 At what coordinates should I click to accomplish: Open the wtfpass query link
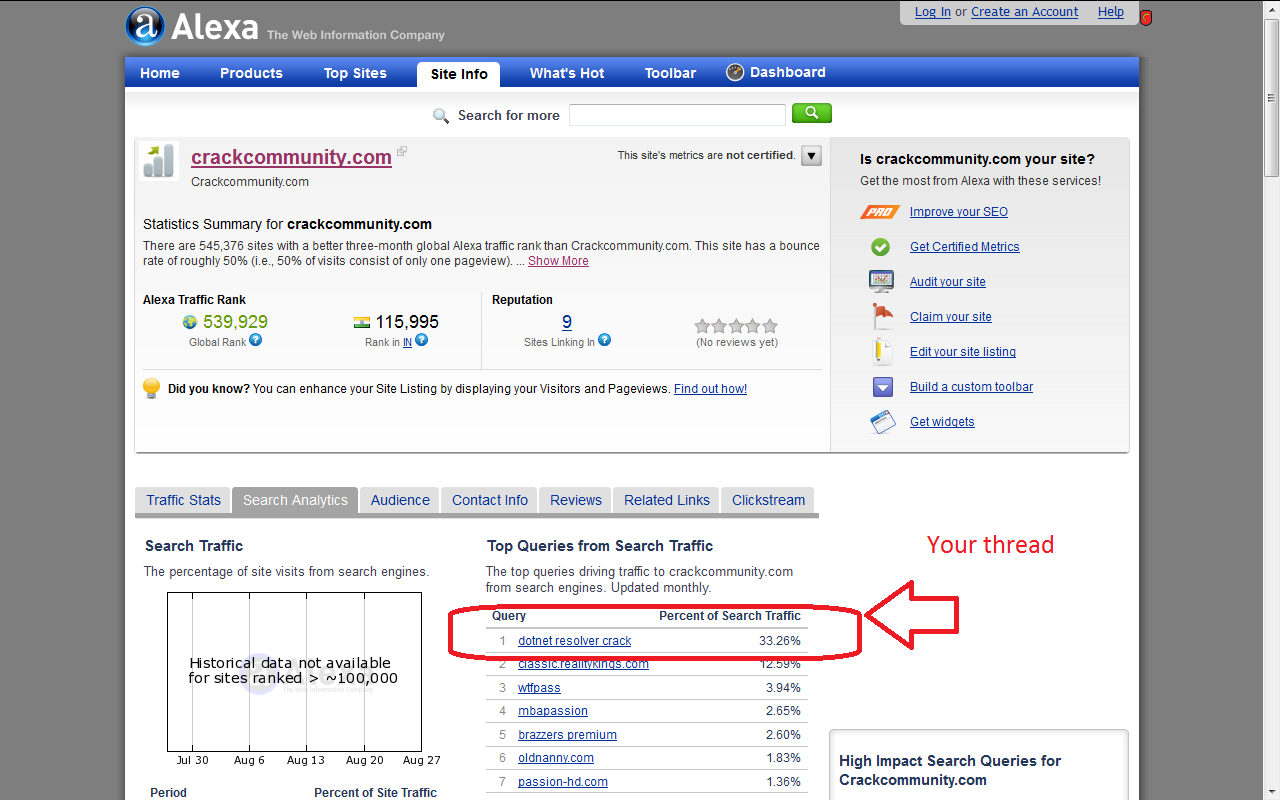point(539,688)
